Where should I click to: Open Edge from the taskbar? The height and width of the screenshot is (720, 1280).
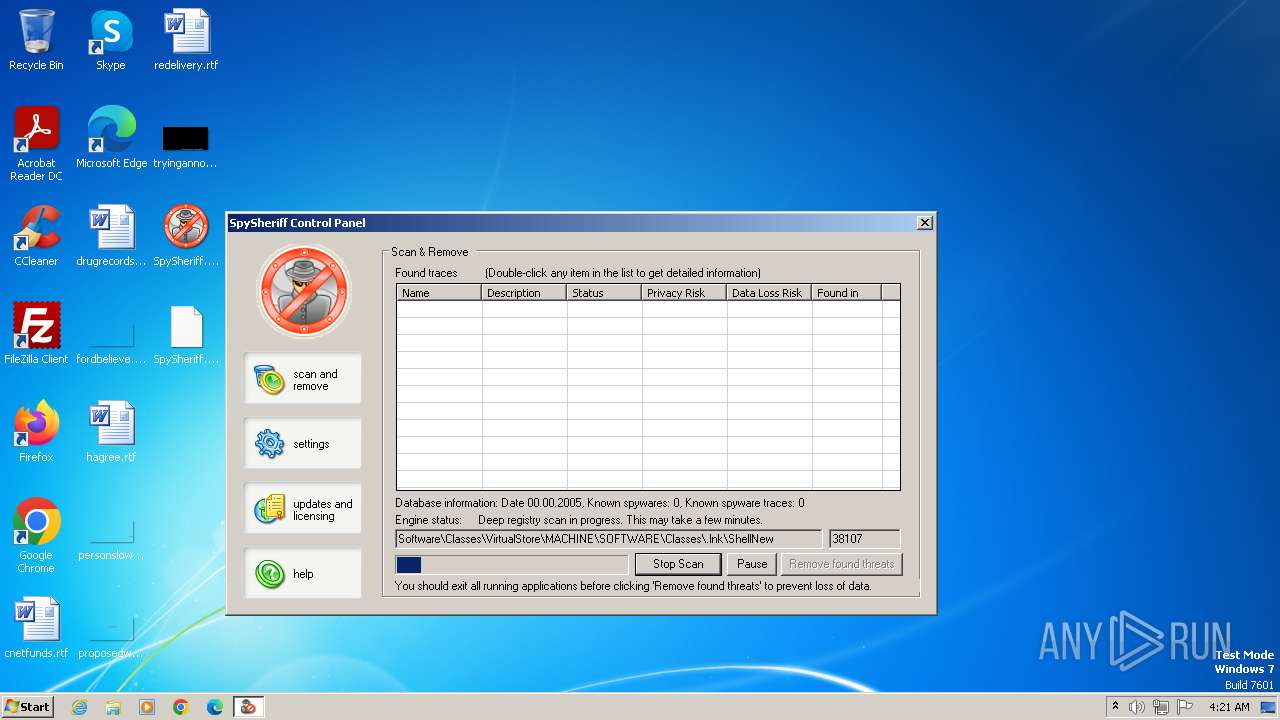[x=215, y=707]
